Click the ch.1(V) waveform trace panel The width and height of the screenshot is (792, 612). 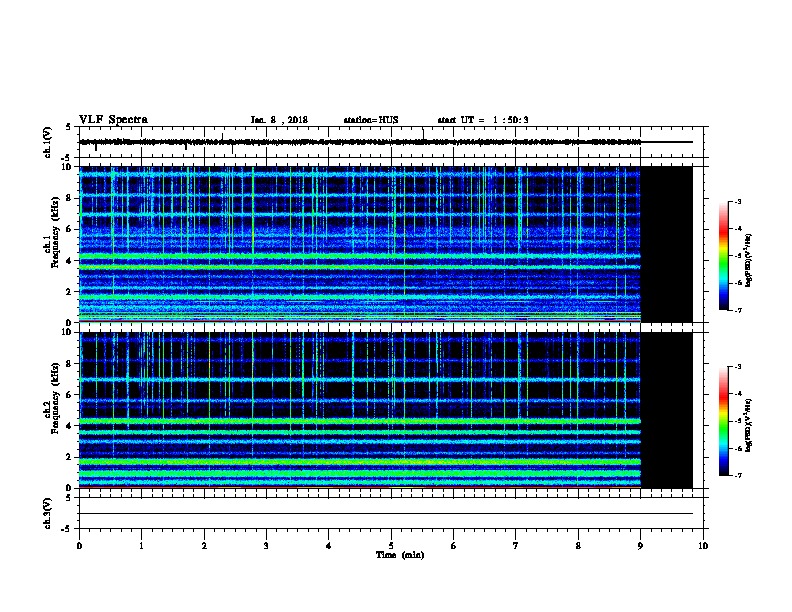click(x=391, y=142)
